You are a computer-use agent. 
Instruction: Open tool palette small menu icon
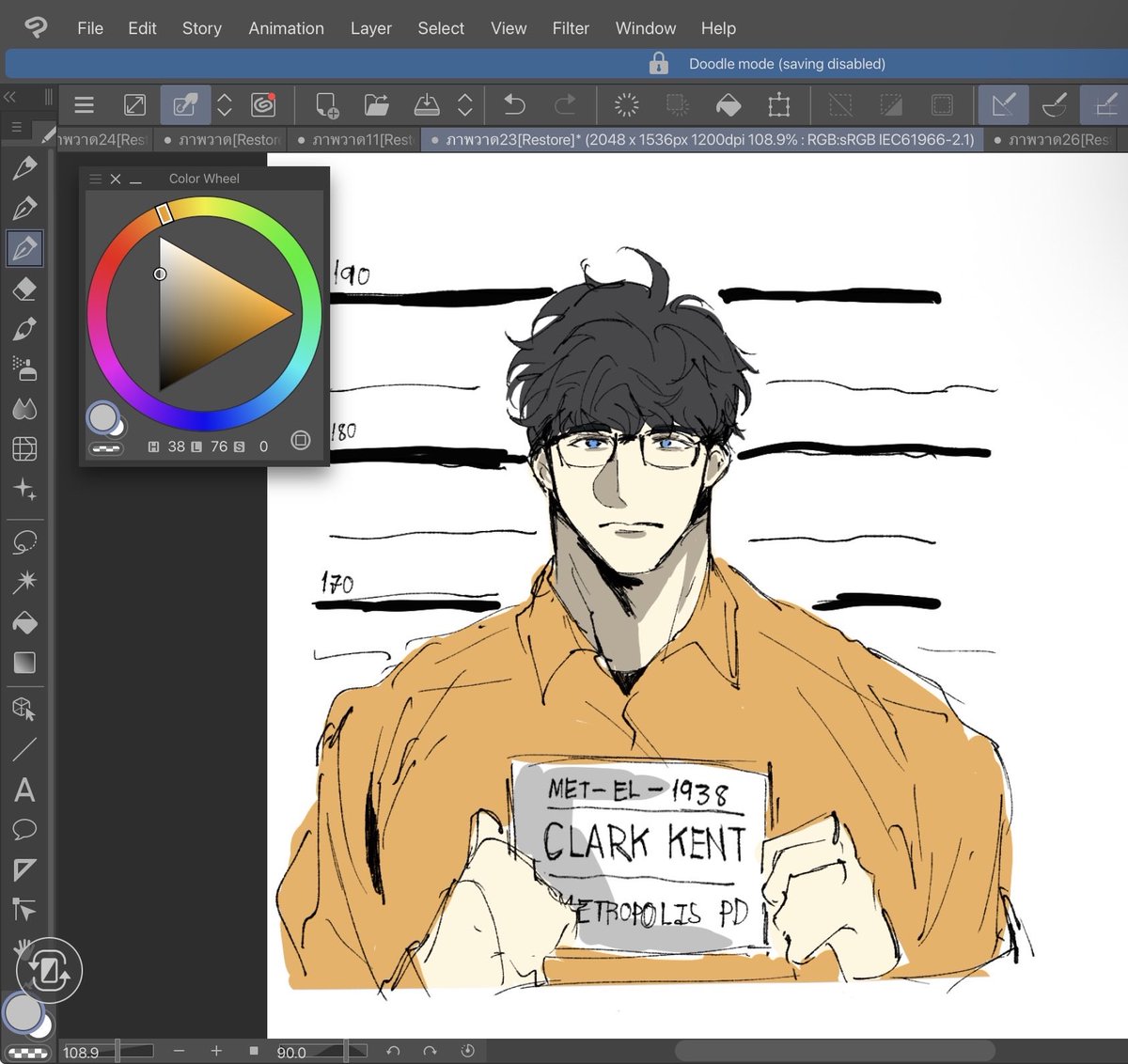click(x=17, y=127)
